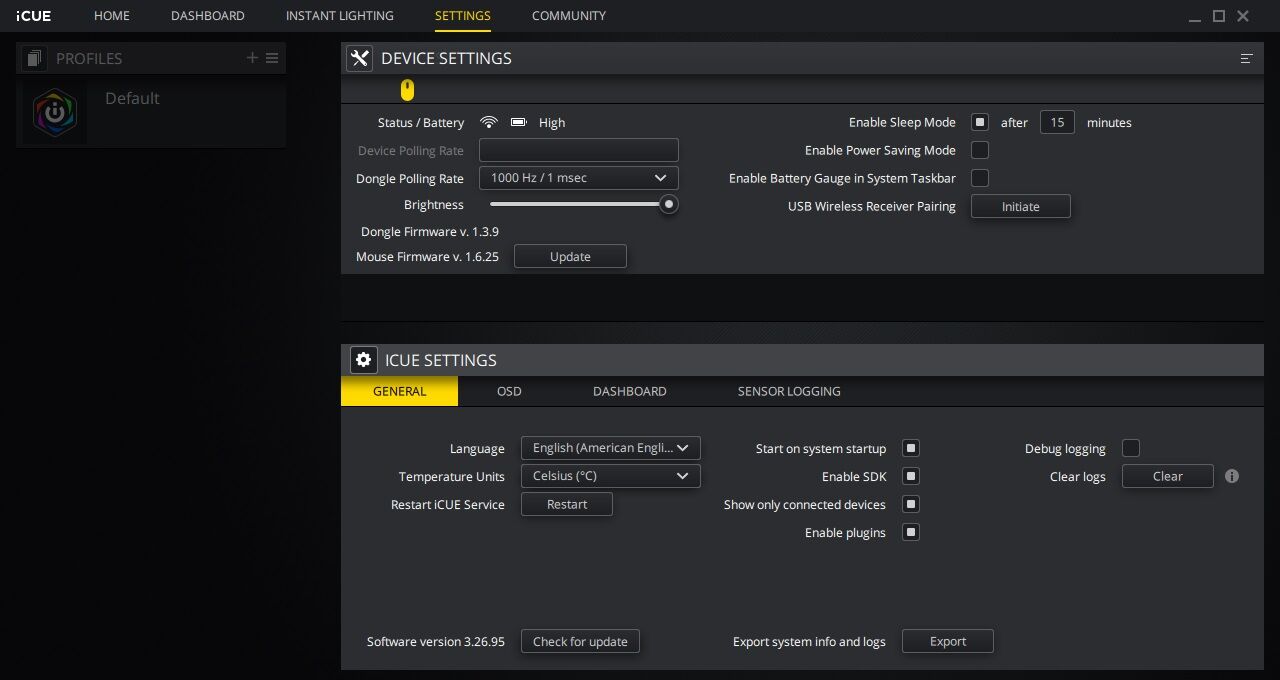The image size is (1280, 680).
Task: Switch to the OSD tab
Action: click(x=509, y=391)
